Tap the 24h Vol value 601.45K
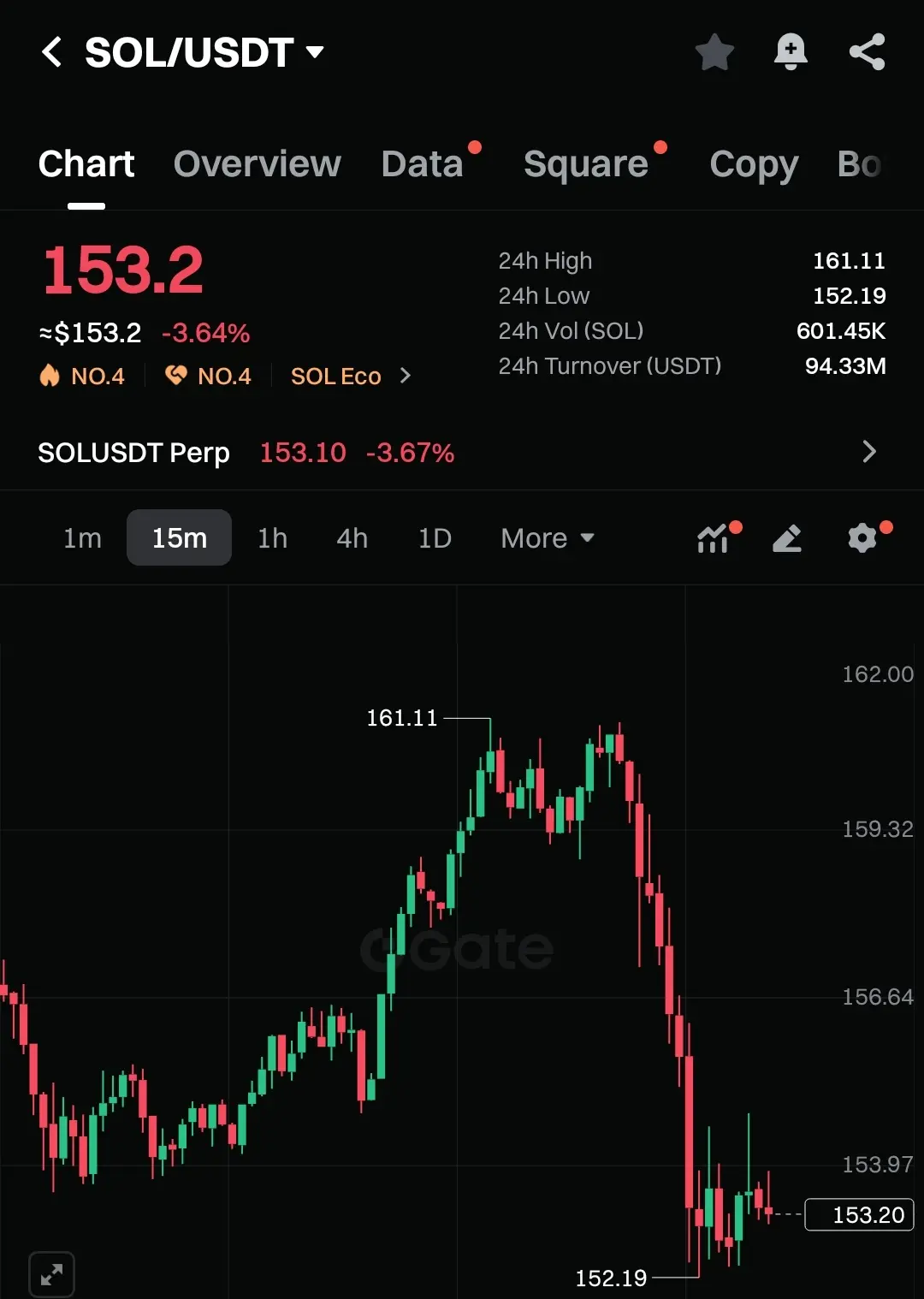Screen dimensions: 924x1299 point(841,331)
